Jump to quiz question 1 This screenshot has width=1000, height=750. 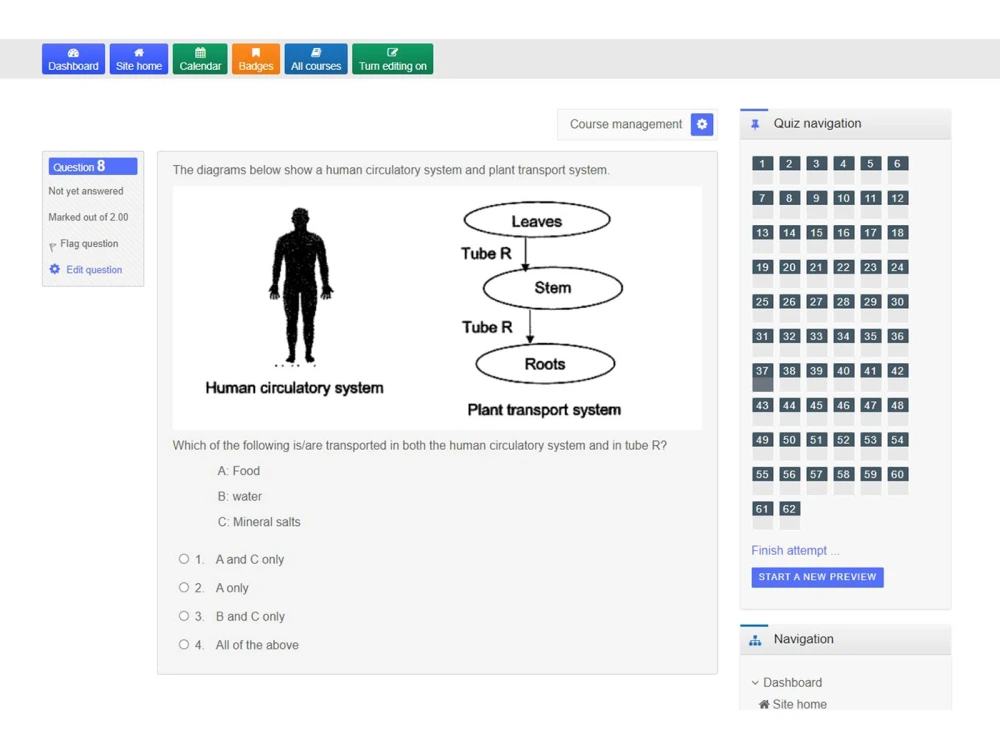[762, 168]
